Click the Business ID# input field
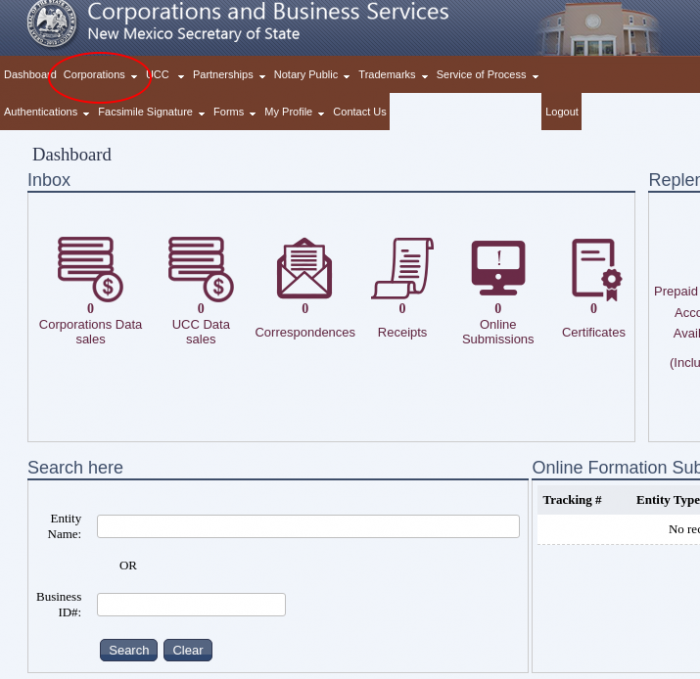 click(x=191, y=604)
